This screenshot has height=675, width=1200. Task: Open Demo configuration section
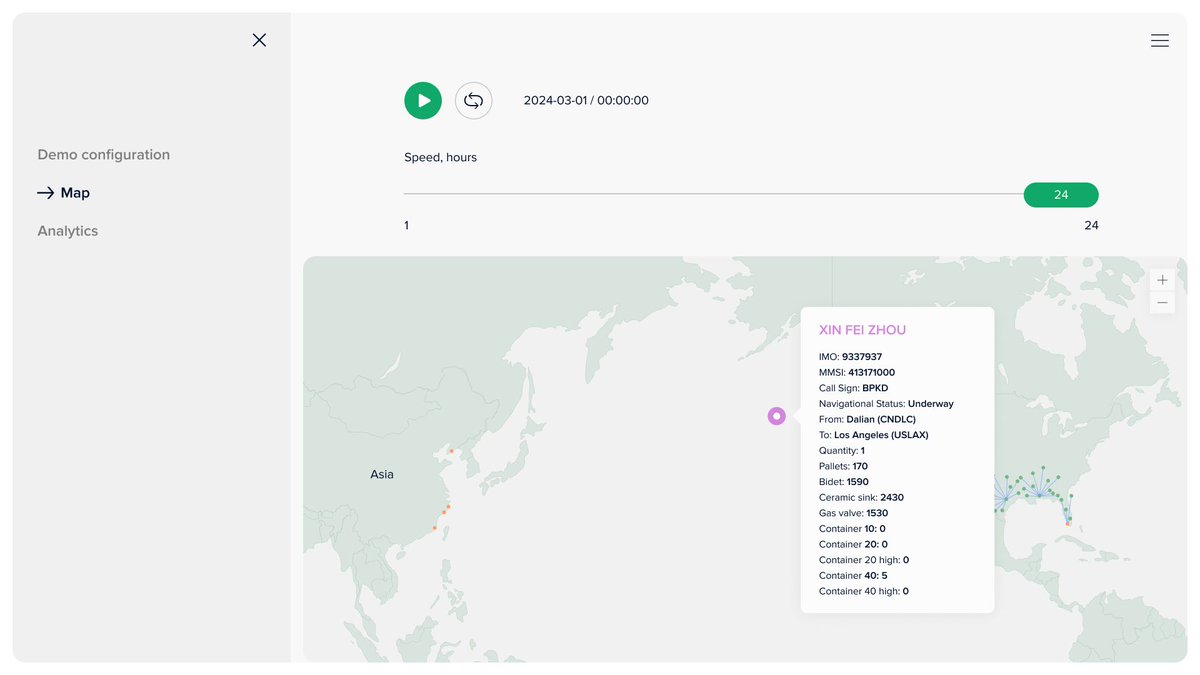(104, 155)
